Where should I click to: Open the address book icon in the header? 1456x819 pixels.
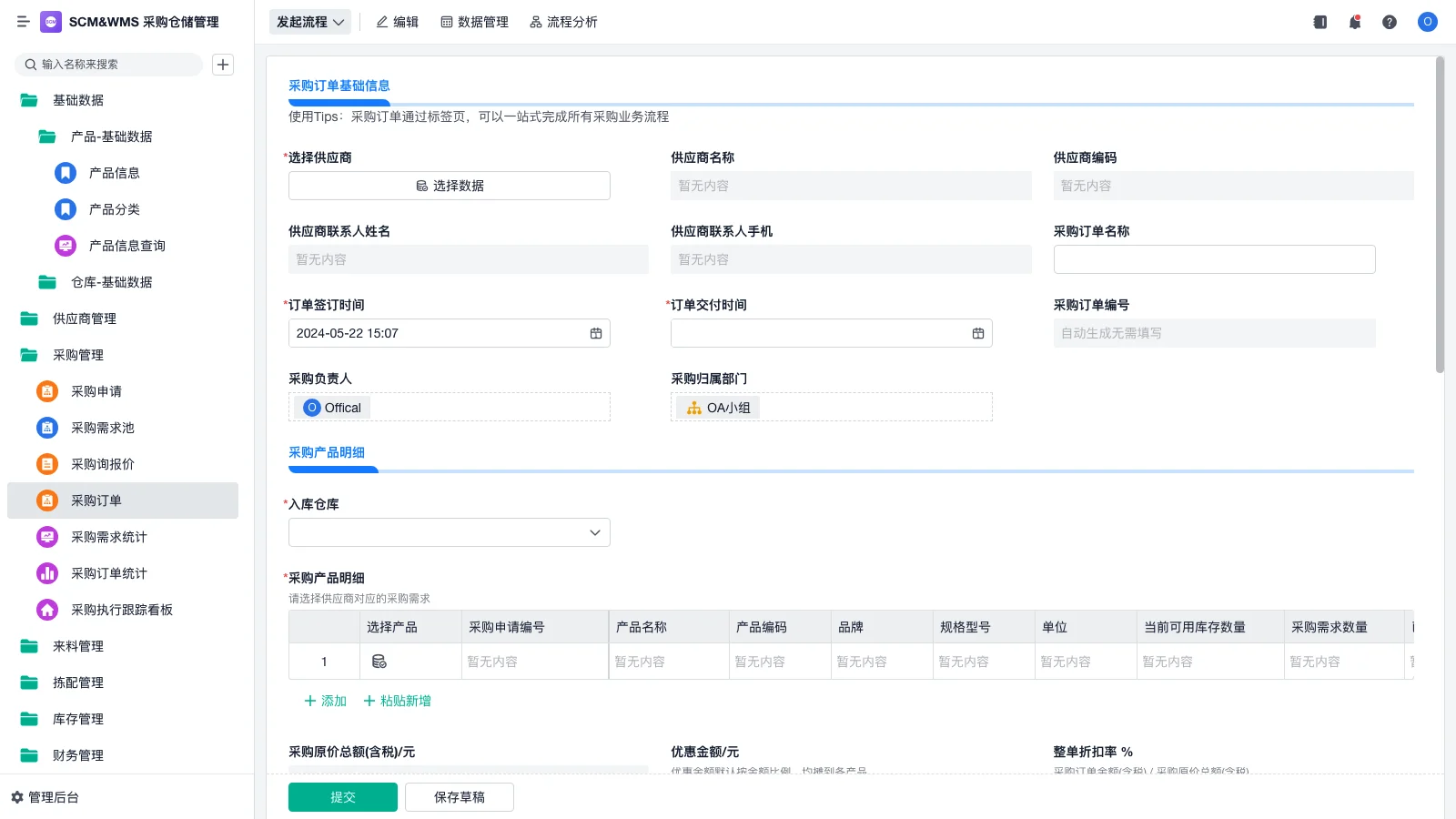click(1320, 22)
